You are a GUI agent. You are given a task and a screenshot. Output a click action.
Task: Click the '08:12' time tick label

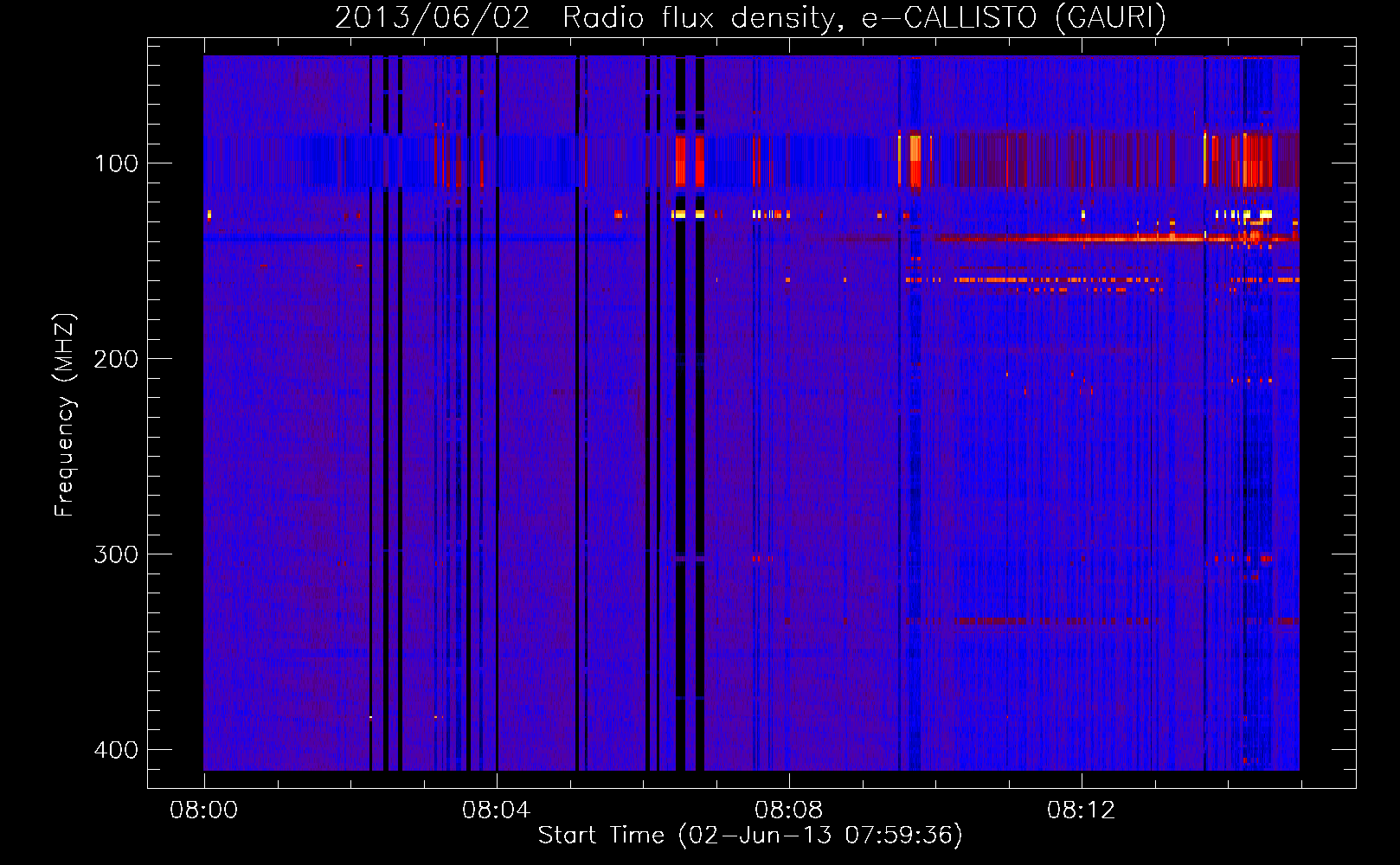pos(1081,811)
